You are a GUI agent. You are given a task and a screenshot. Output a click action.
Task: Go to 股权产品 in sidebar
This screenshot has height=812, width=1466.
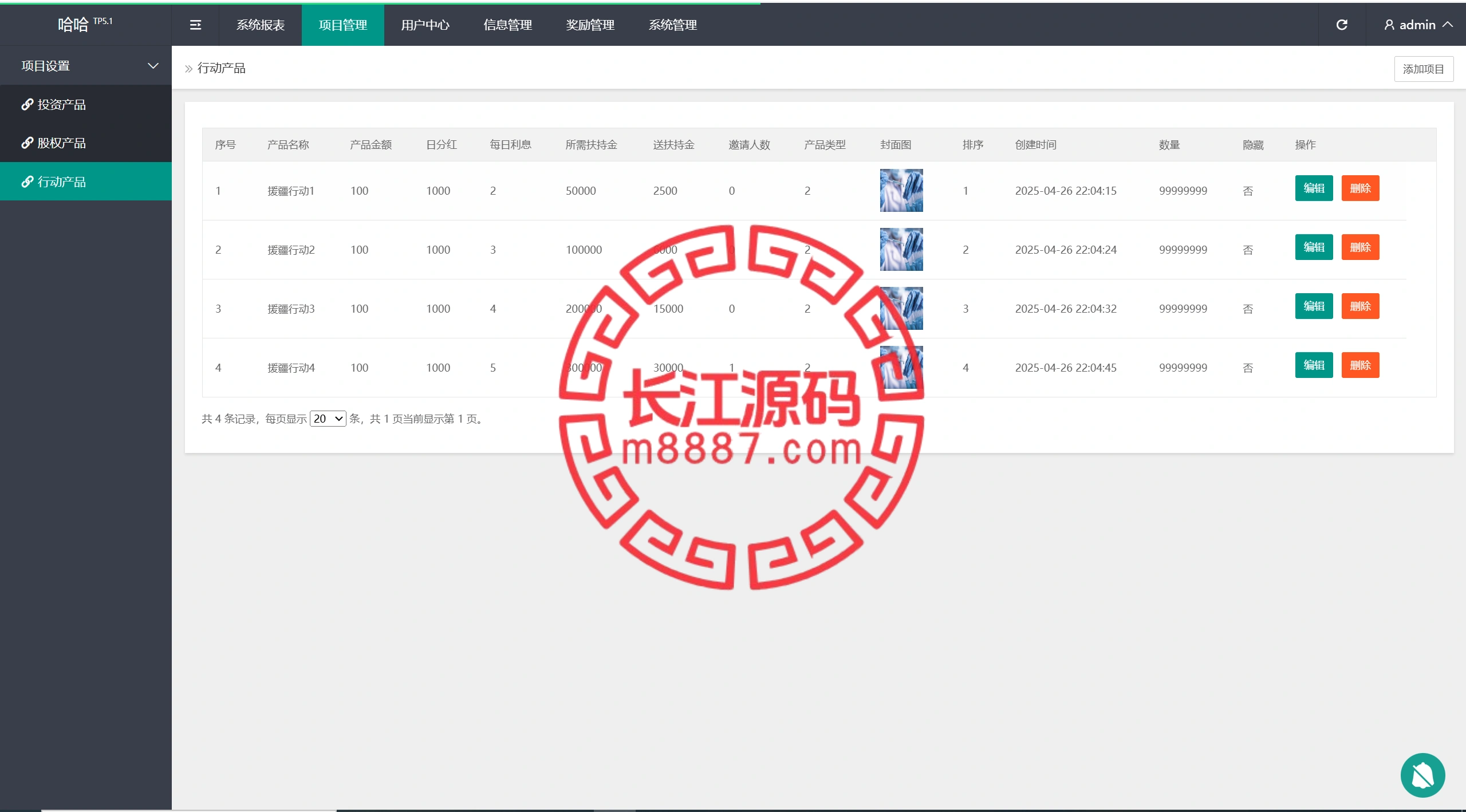86,143
